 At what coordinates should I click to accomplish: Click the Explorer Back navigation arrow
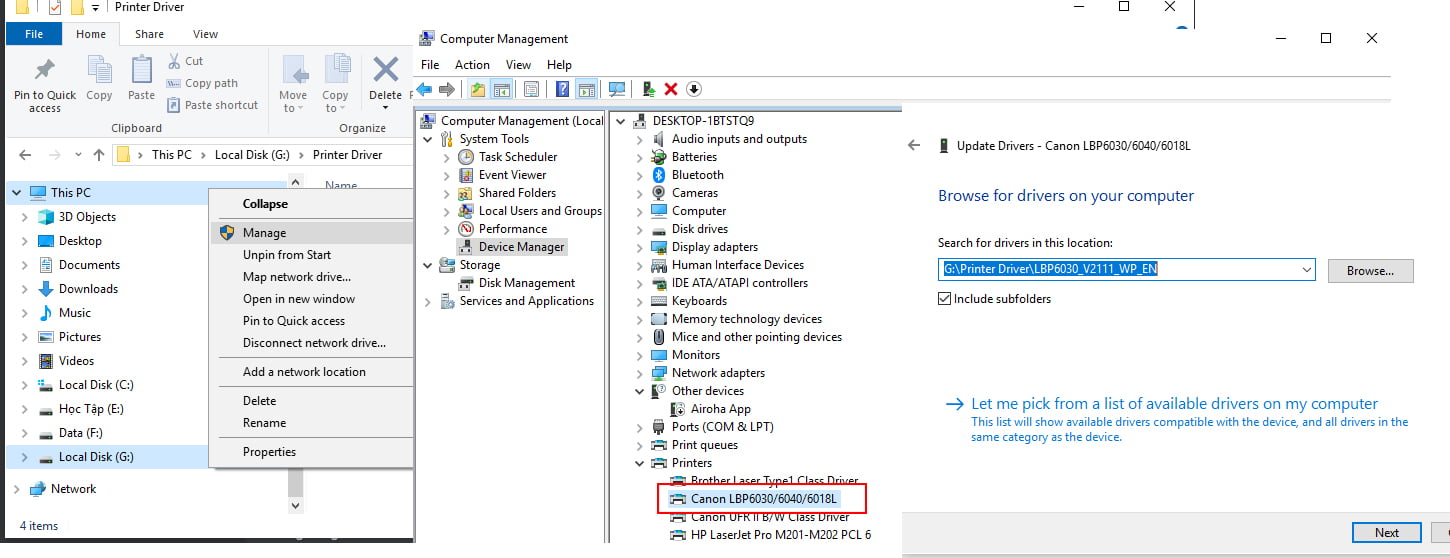click(25, 155)
